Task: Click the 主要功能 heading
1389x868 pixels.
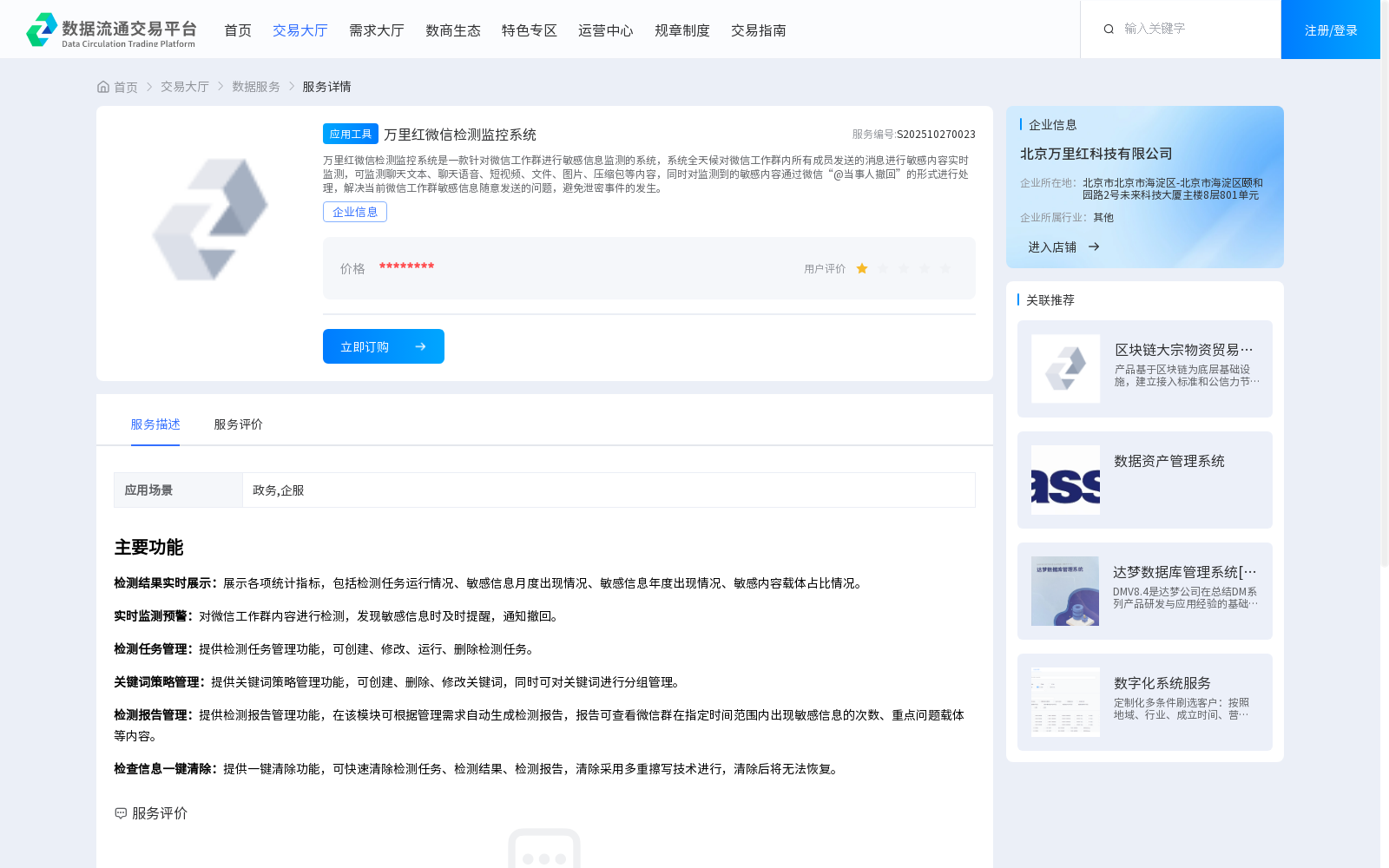Action: click(x=148, y=548)
